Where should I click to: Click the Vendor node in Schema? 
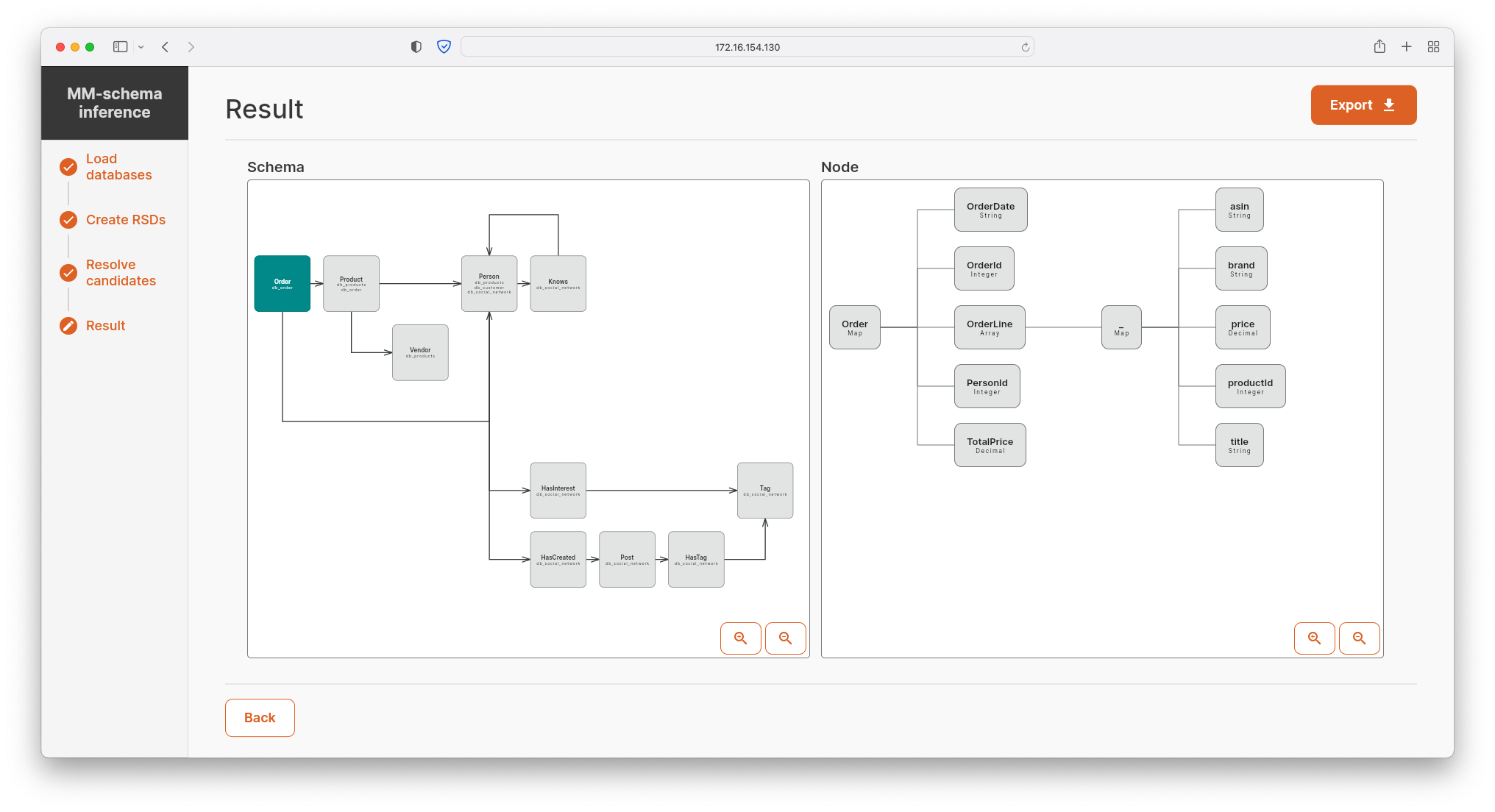pos(424,352)
